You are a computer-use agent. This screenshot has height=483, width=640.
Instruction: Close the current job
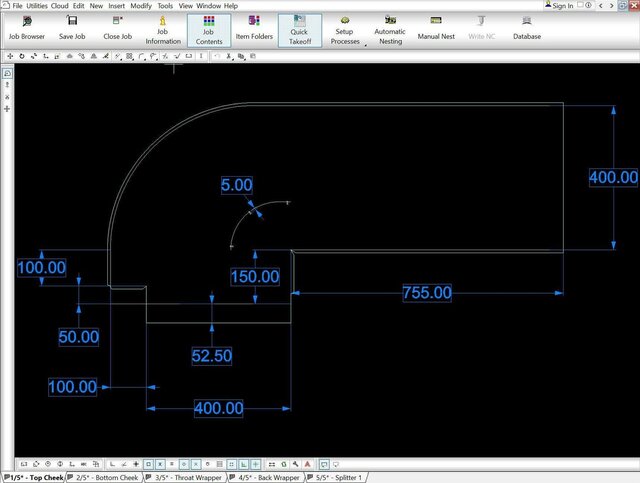click(x=118, y=27)
